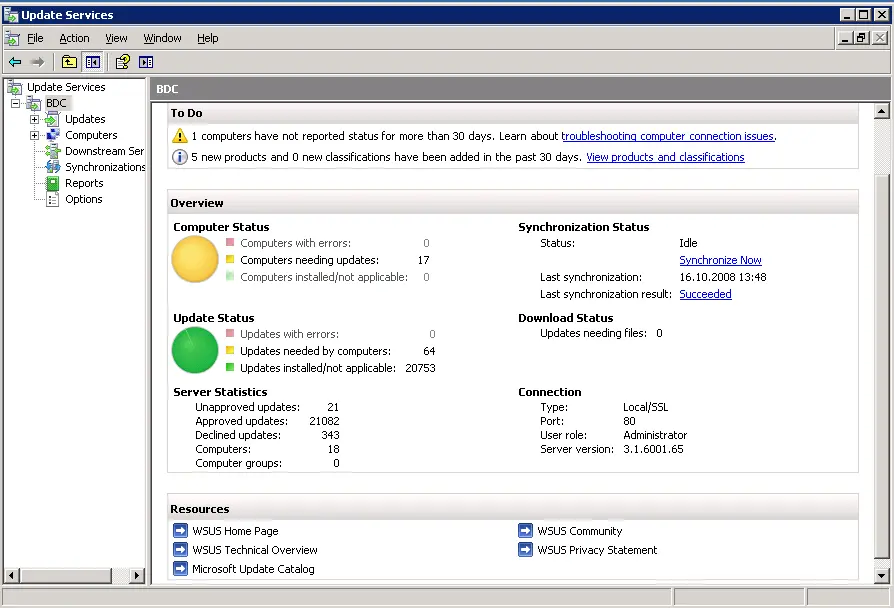894x608 pixels.
Task: Select the Downstream Servers tree item label
Action: point(104,151)
